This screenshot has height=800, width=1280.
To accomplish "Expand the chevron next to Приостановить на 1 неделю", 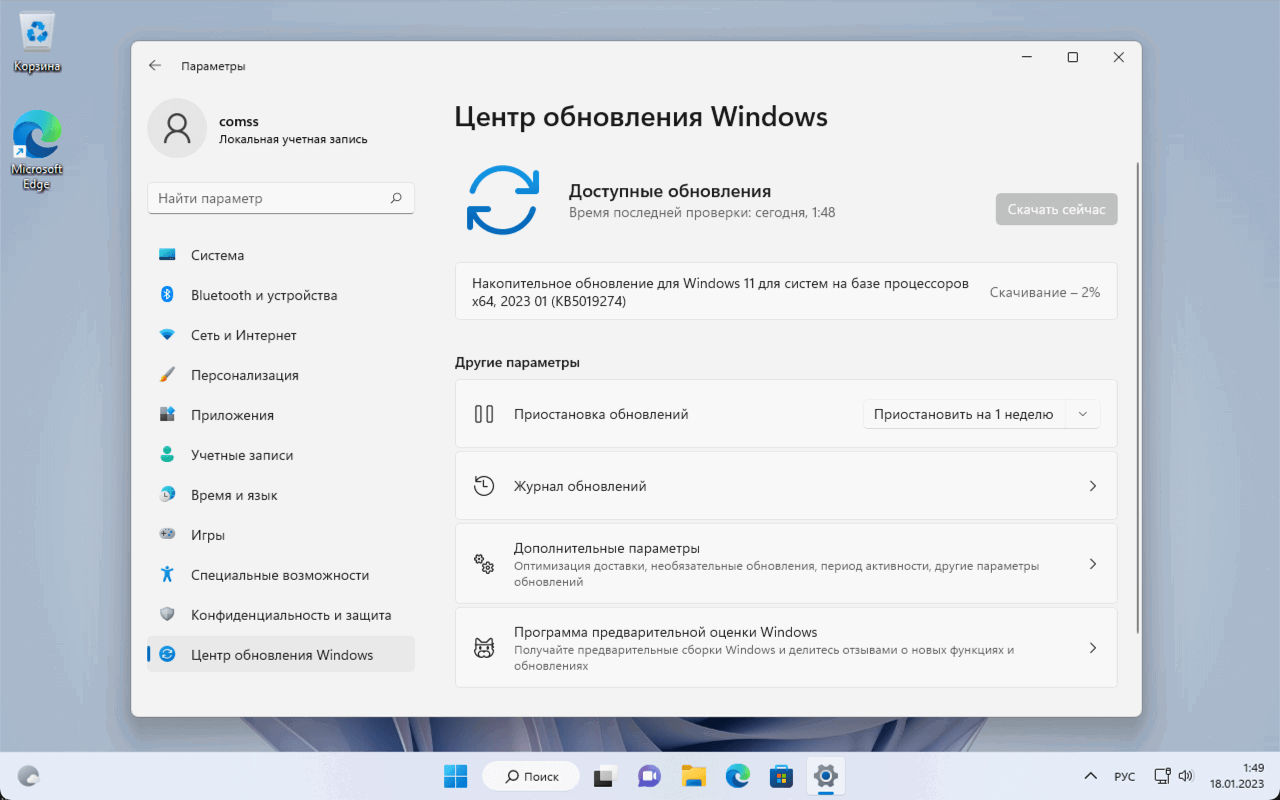I will pyautogui.click(x=1083, y=414).
